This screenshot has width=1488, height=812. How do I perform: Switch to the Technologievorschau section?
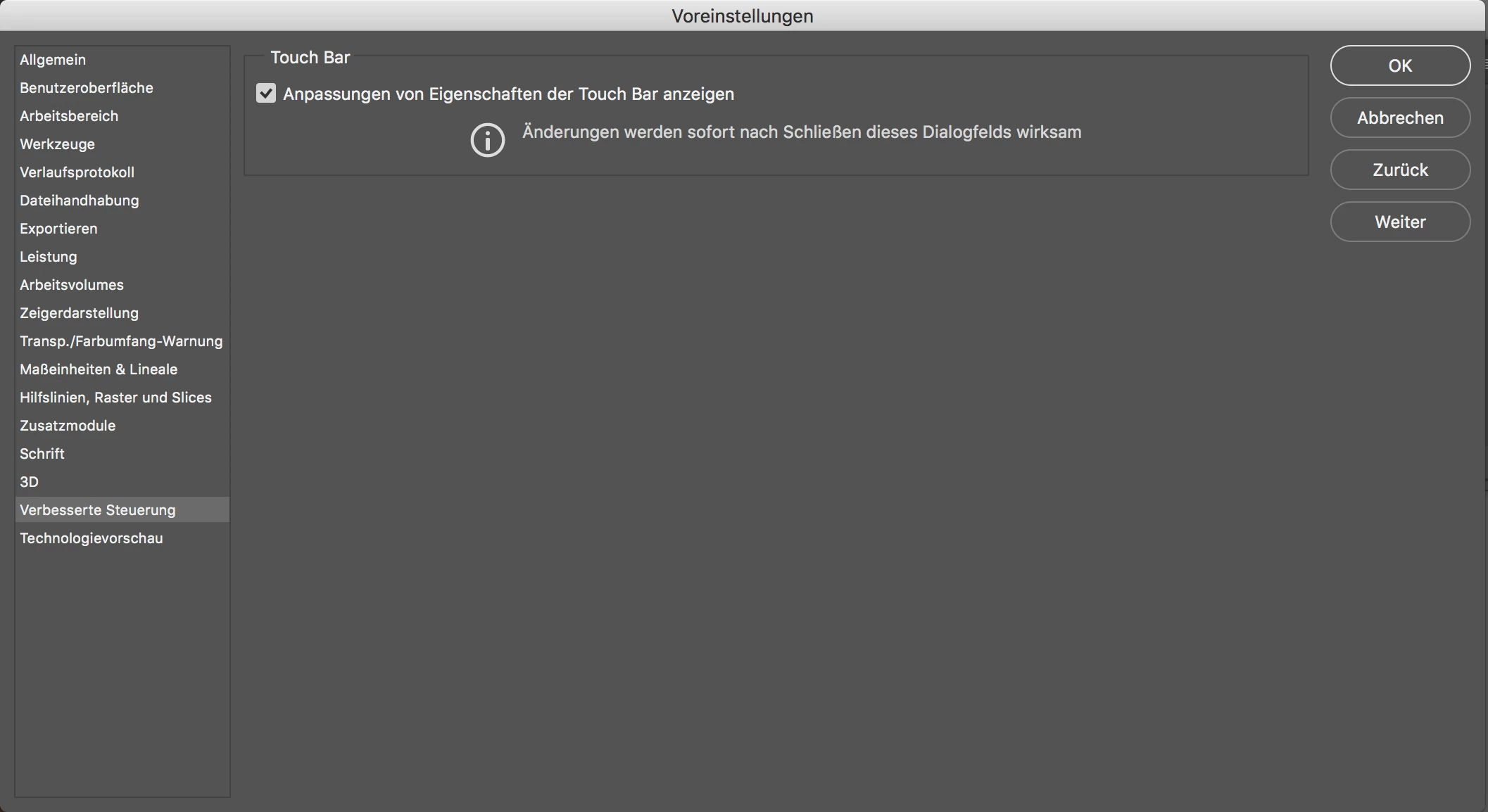[x=92, y=538]
